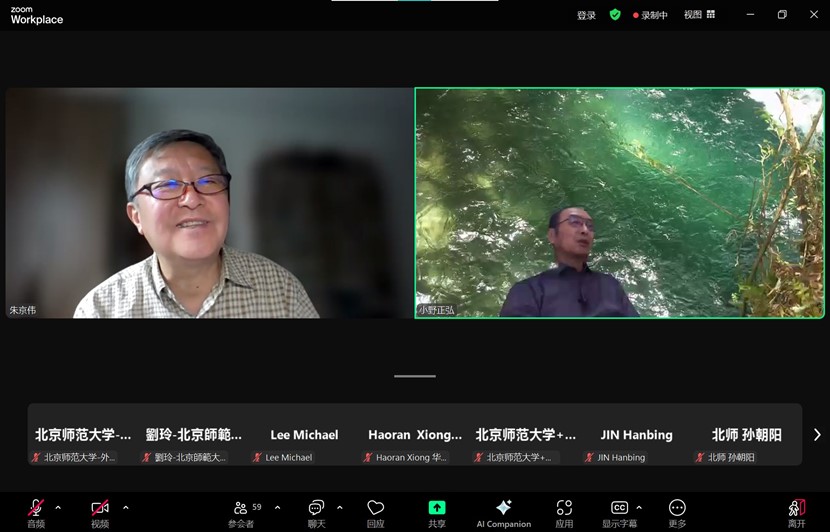Open the 回应 reactions heart icon
The image size is (830, 532).
375,508
